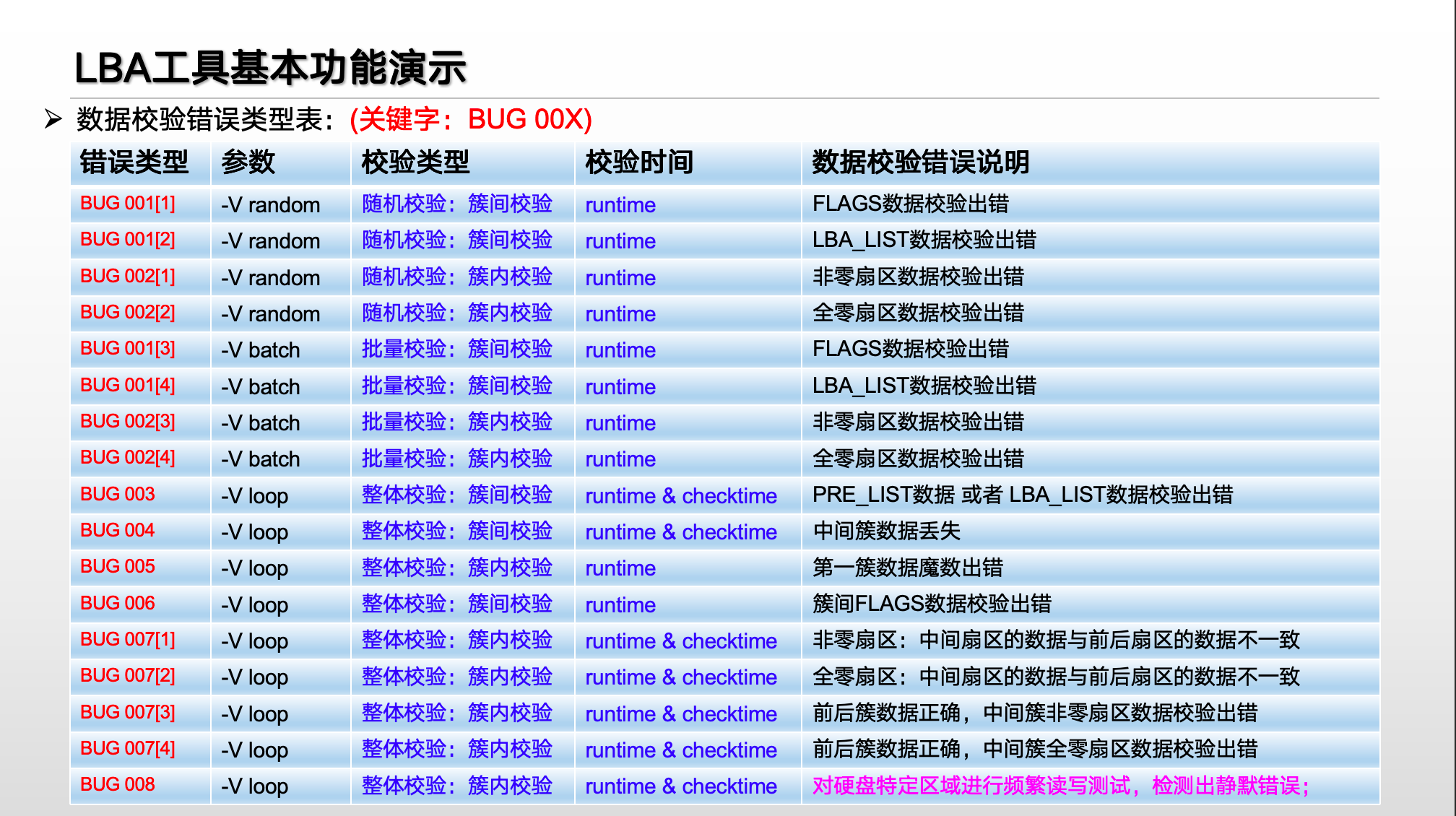Click 批量校验：簇内校验 in BUG 002[4] row
1456x816 pixels.
[456, 459]
